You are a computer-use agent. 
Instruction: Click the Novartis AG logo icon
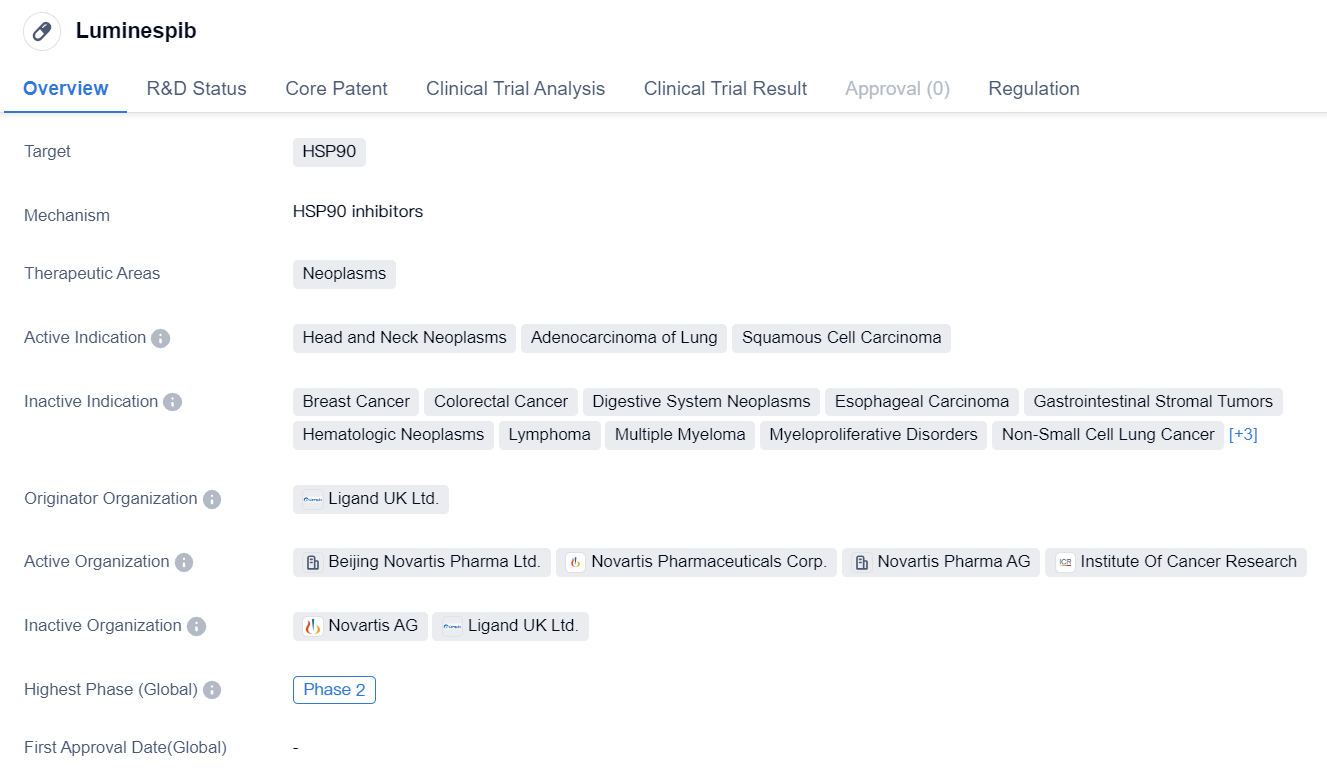click(313, 626)
